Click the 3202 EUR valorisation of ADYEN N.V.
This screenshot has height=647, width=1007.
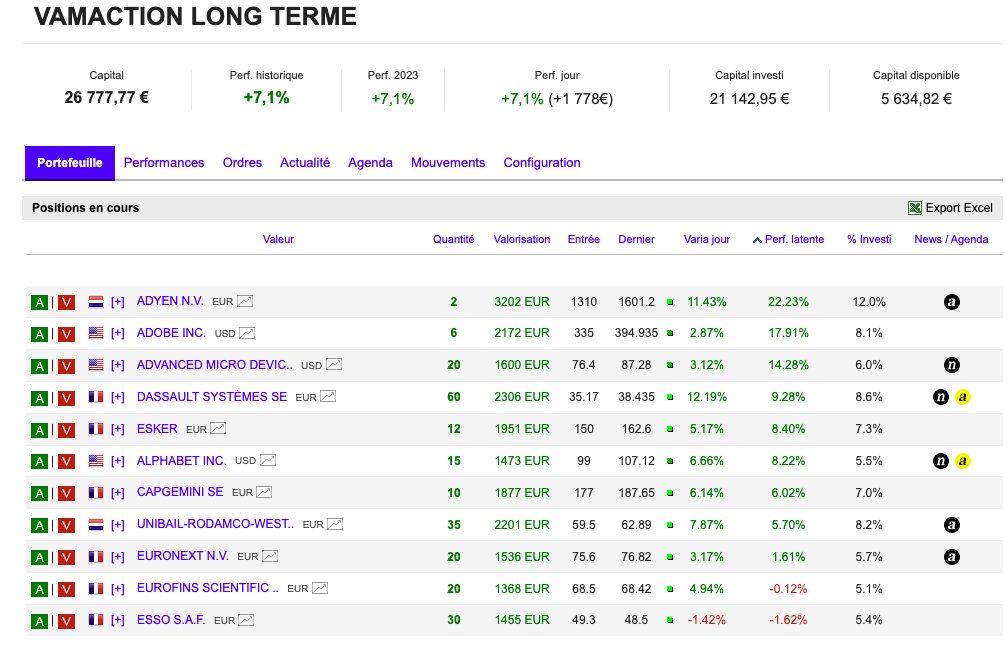click(521, 302)
